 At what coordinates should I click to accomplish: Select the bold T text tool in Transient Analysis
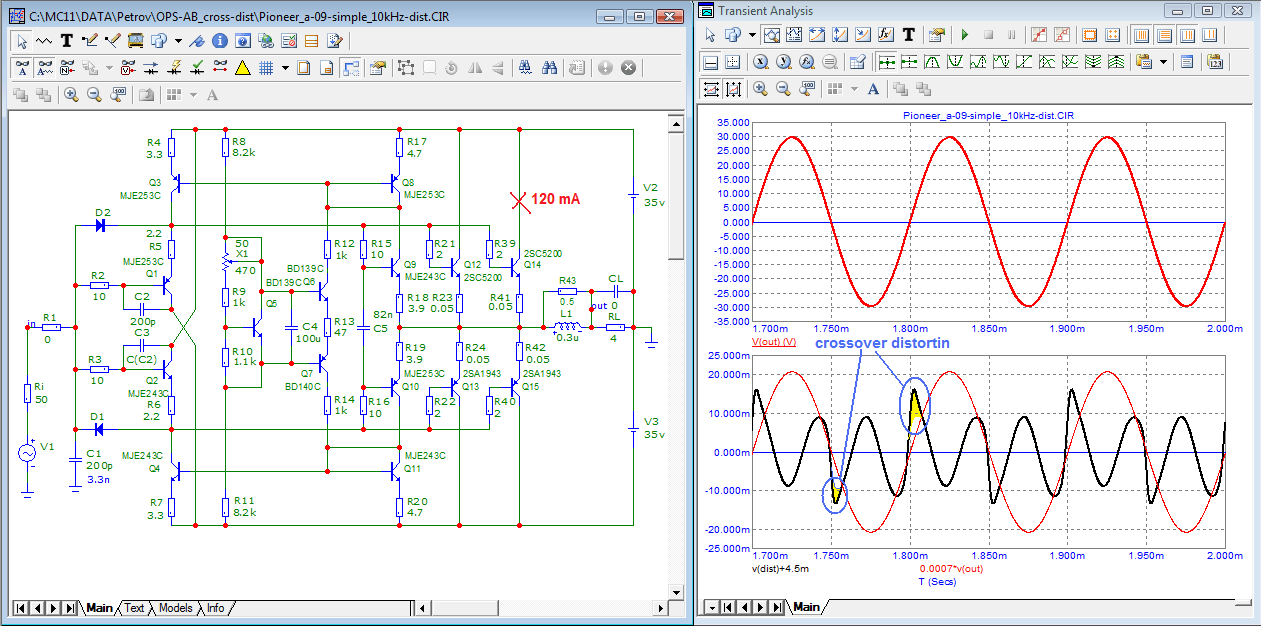tap(909, 35)
